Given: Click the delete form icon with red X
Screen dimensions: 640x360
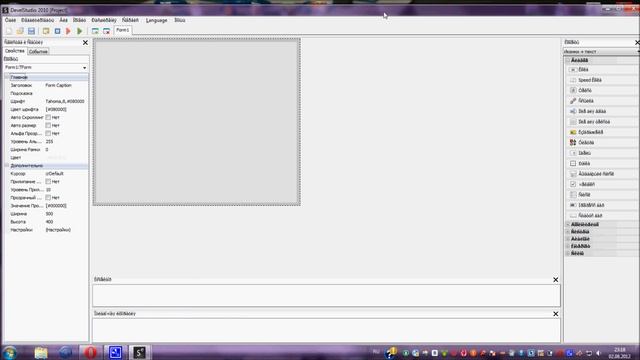Looking at the screenshot, I should tap(107, 31).
